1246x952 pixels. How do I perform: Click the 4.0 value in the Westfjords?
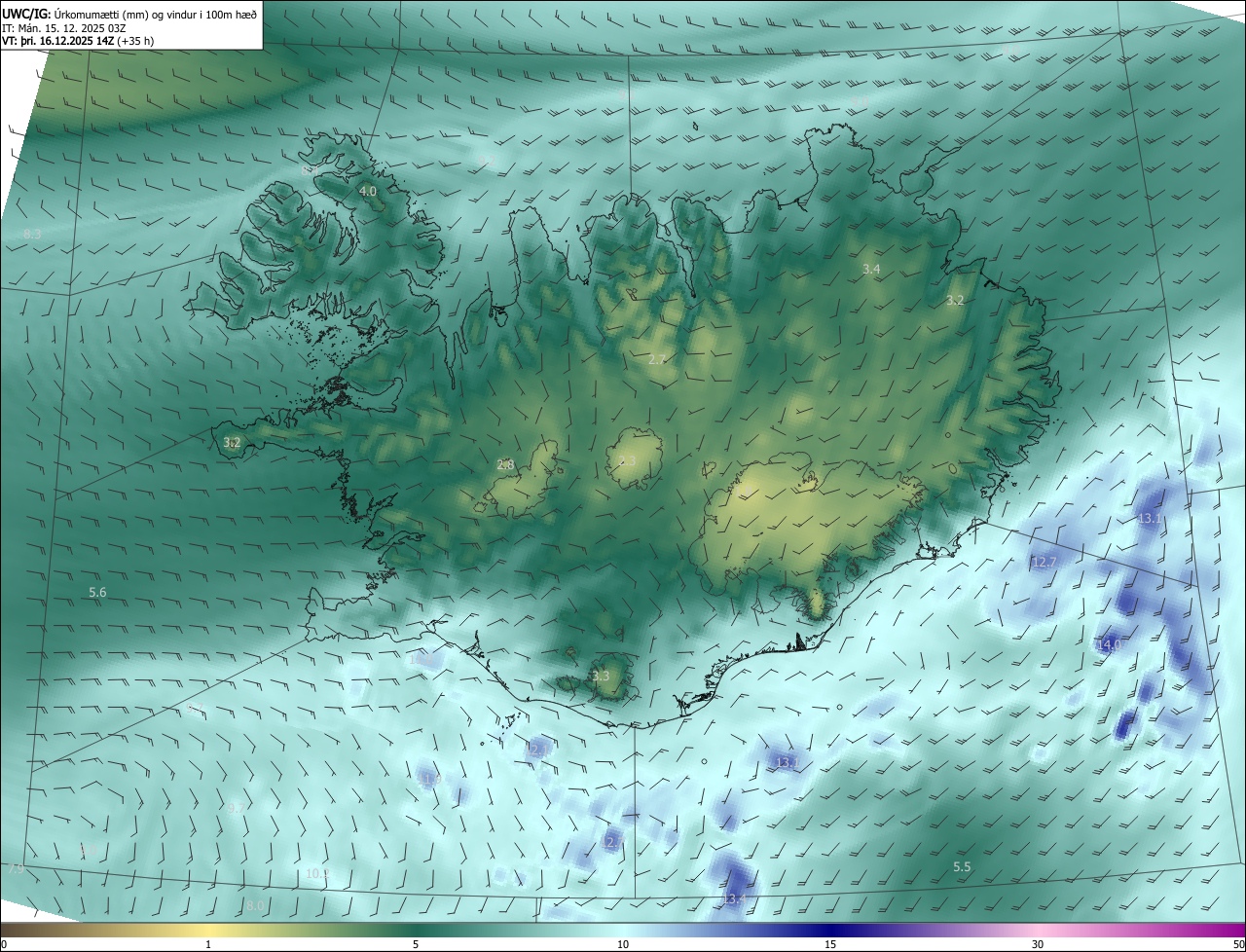click(x=368, y=192)
